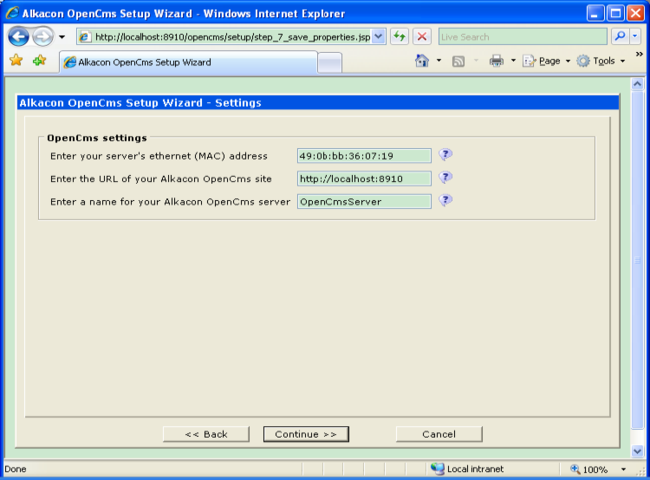Image resolution: width=650 pixels, height=480 pixels.
Task: Open the Home button dropdown arrow
Action: point(439,61)
